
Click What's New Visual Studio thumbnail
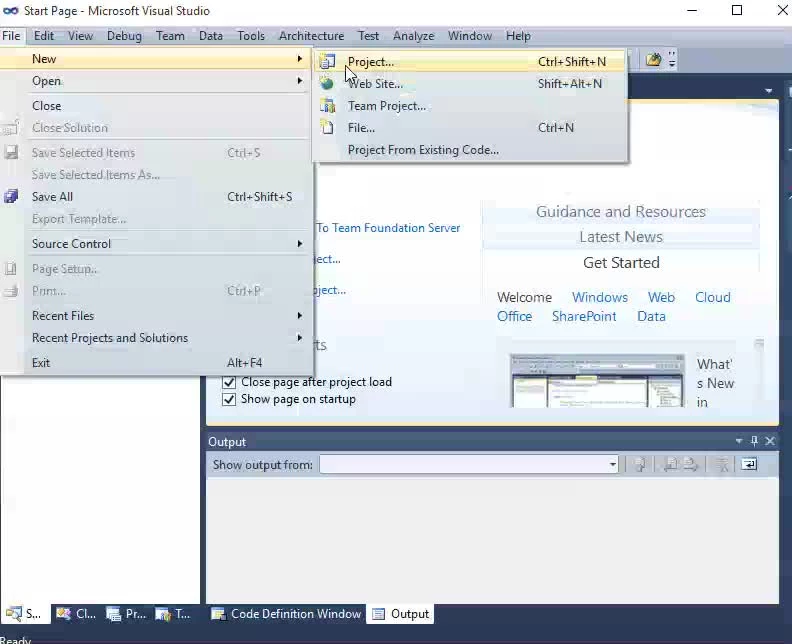pos(598,381)
